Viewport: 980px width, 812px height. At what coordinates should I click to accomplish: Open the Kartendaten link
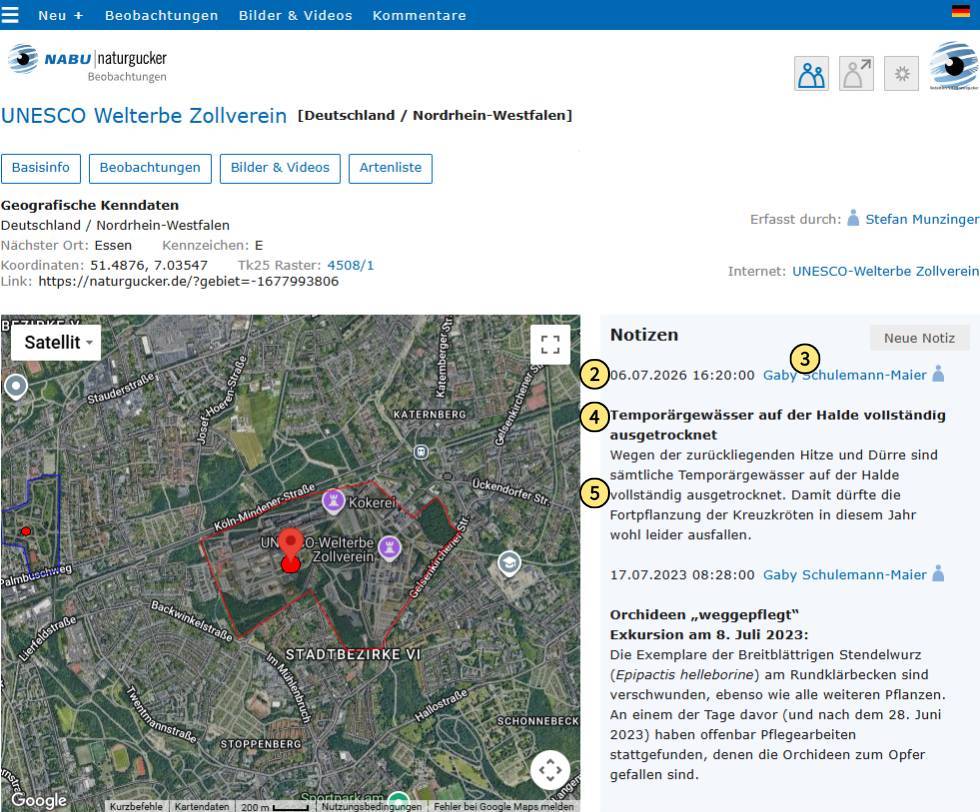[x=202, y=806]
